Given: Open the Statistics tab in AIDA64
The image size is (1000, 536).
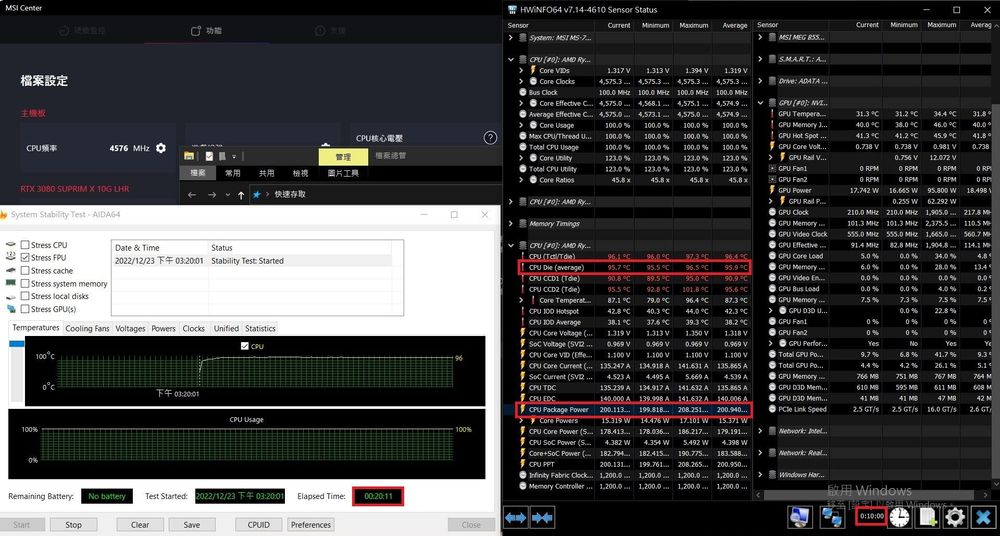Looking at the screenshot, I should pos(260,328).
